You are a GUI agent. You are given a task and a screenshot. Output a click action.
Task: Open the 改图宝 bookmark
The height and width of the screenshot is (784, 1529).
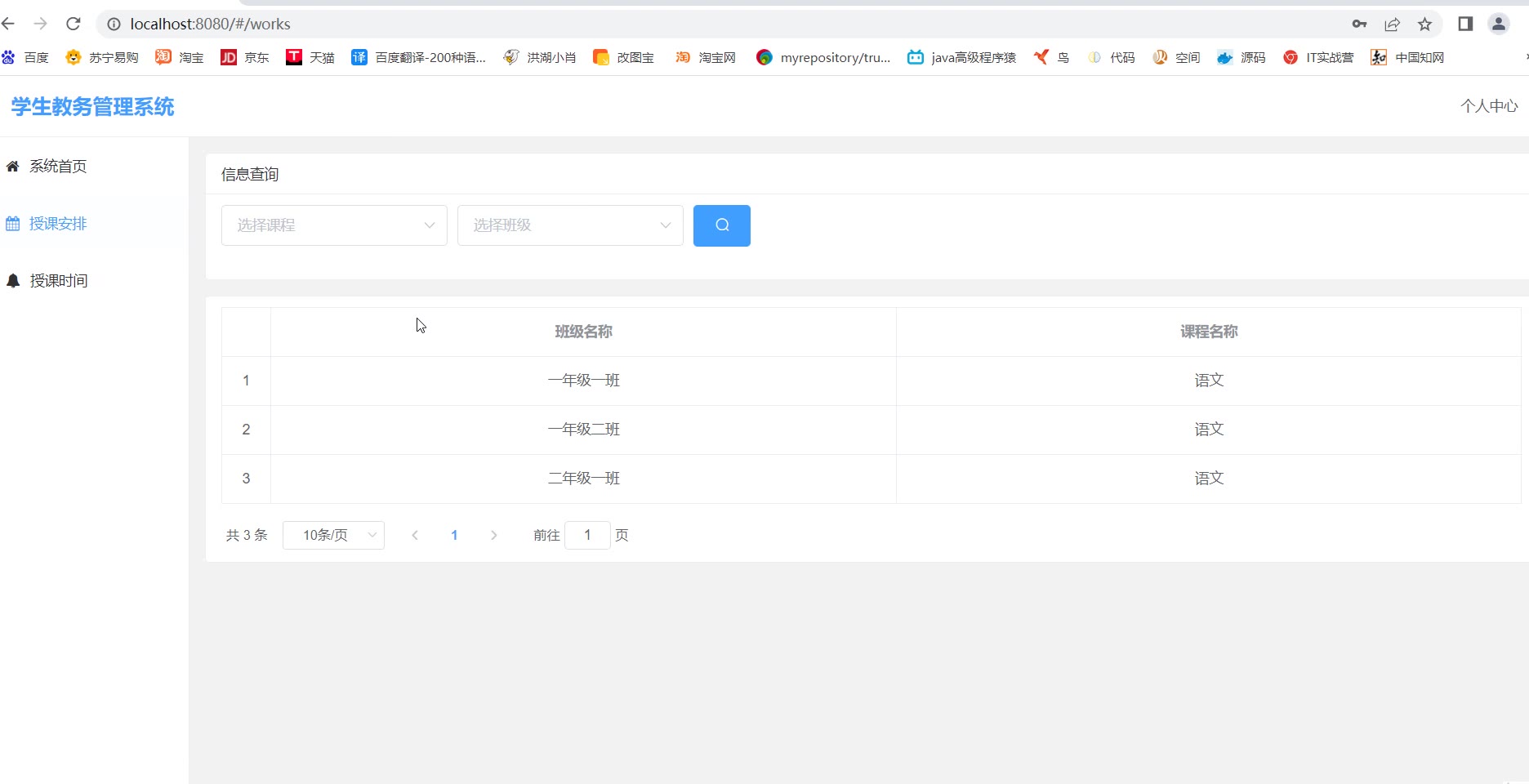point(623,57)
